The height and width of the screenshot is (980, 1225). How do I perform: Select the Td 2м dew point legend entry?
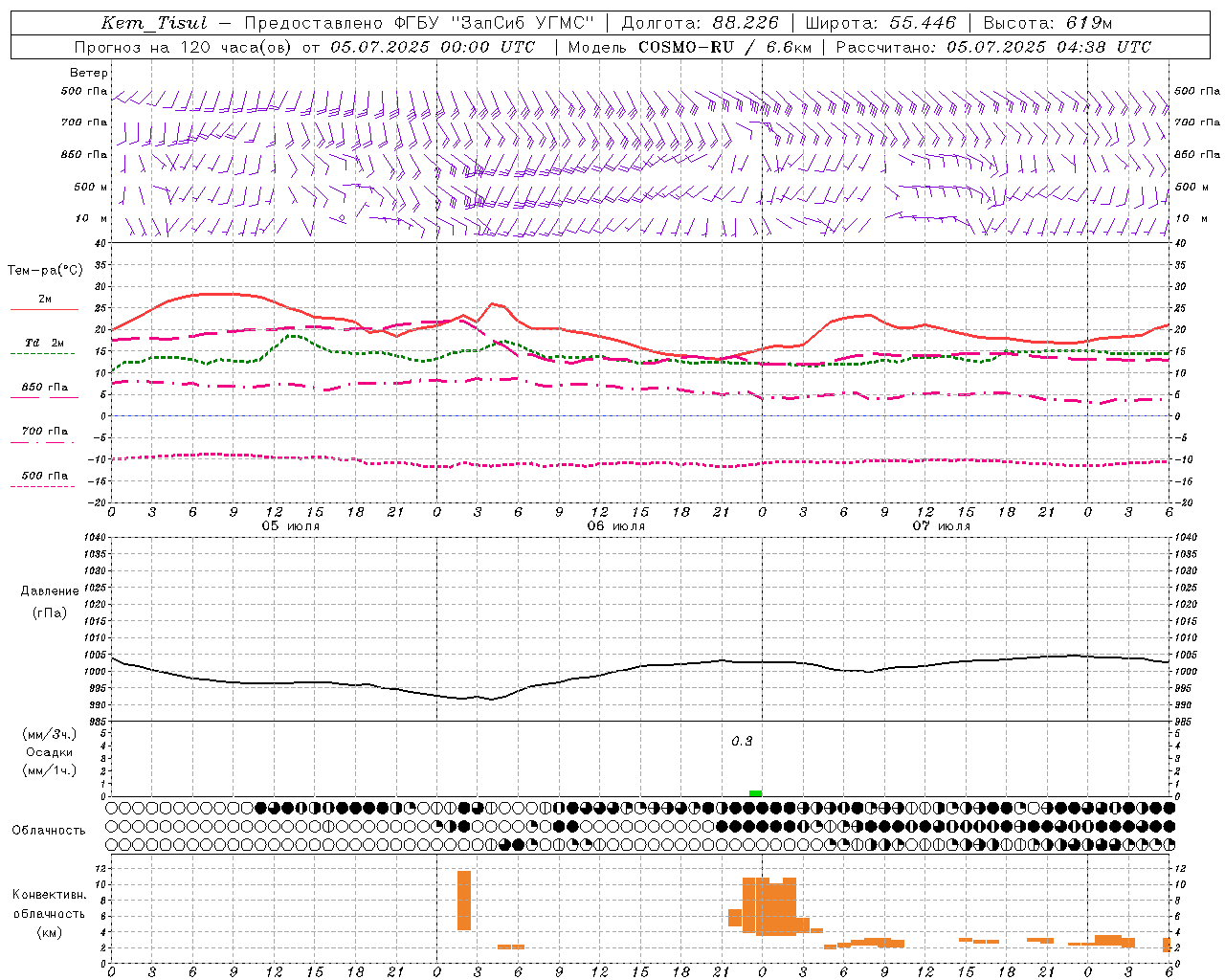click(45, 343)
